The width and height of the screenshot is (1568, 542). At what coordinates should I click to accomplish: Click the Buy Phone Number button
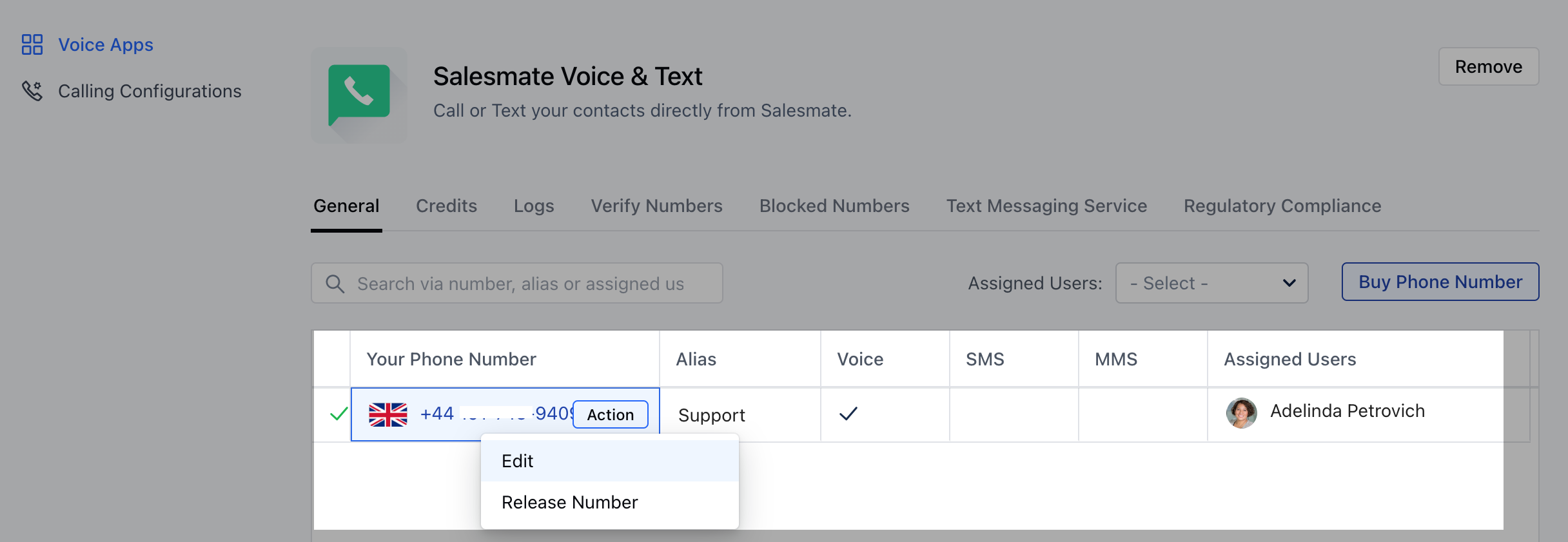coord(1440,282)
